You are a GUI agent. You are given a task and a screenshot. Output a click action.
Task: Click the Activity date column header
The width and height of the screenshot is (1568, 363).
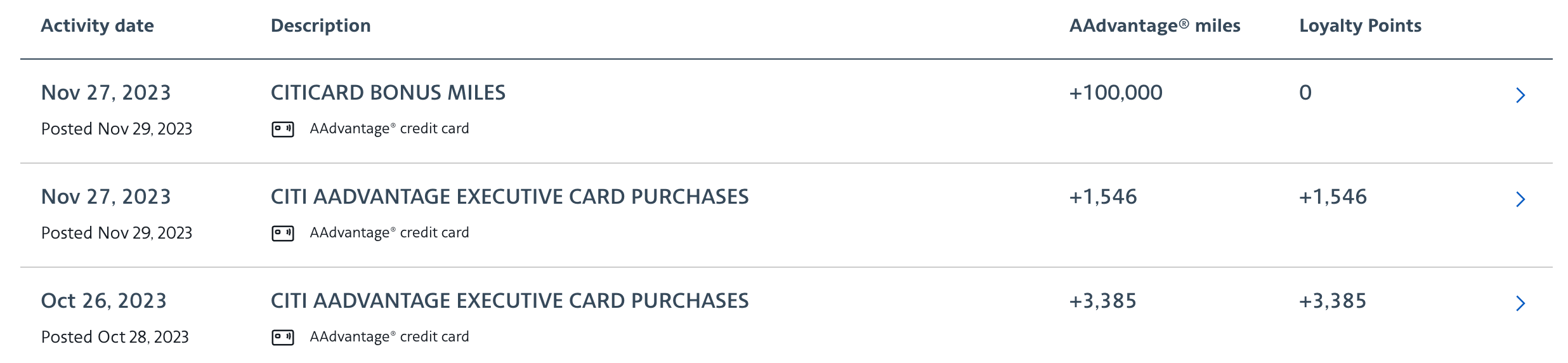coord(97,26)
